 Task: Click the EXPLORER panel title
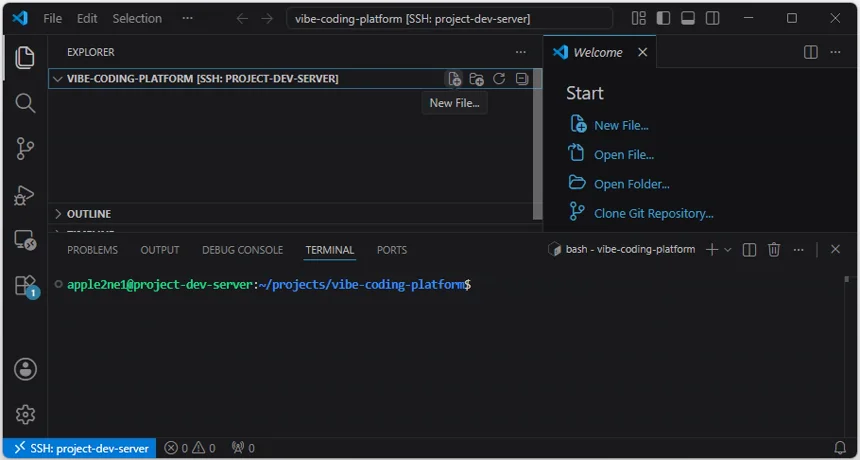pos(90,52)
